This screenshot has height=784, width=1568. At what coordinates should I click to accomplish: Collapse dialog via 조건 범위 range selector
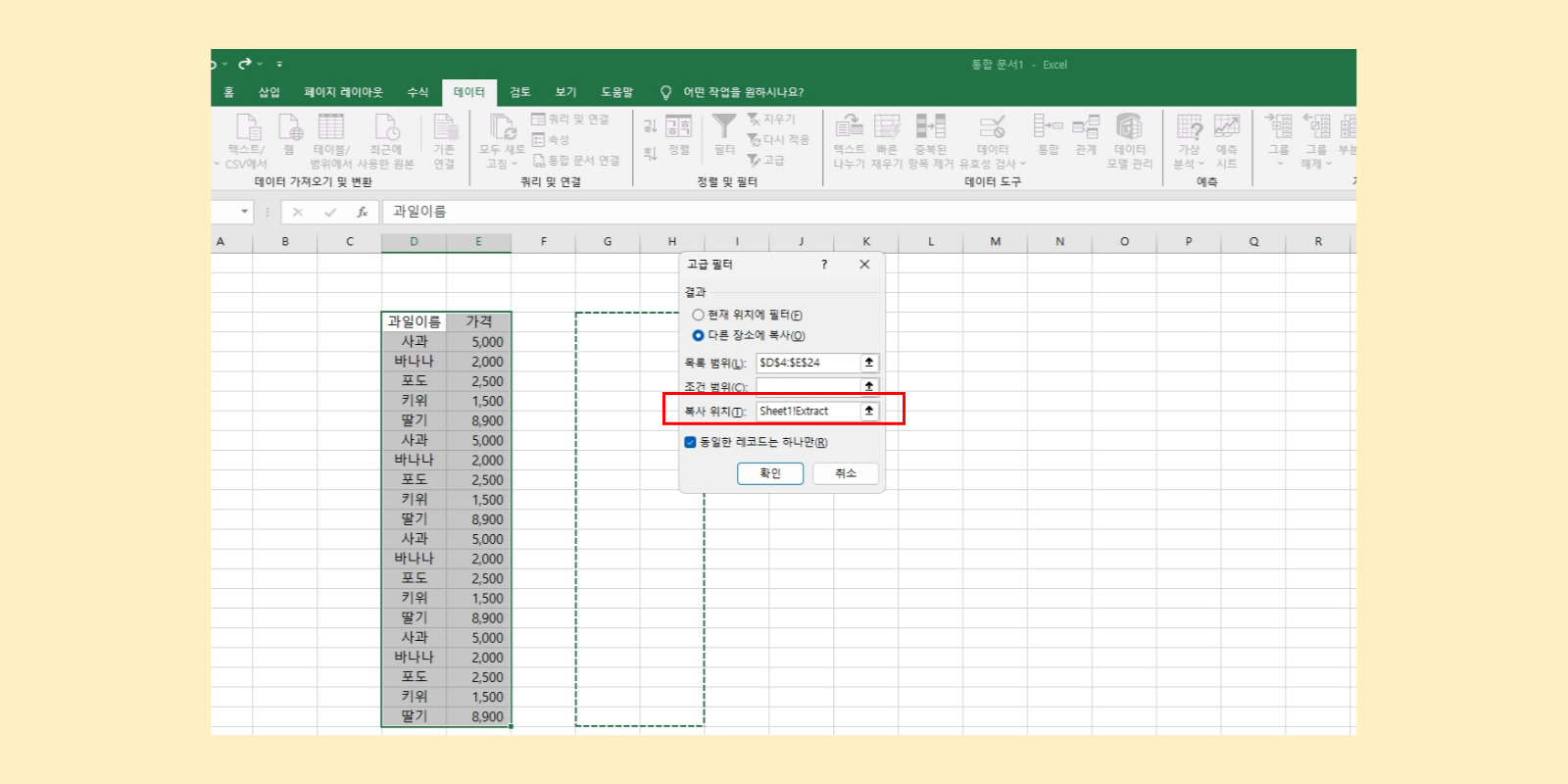point(869,386)
